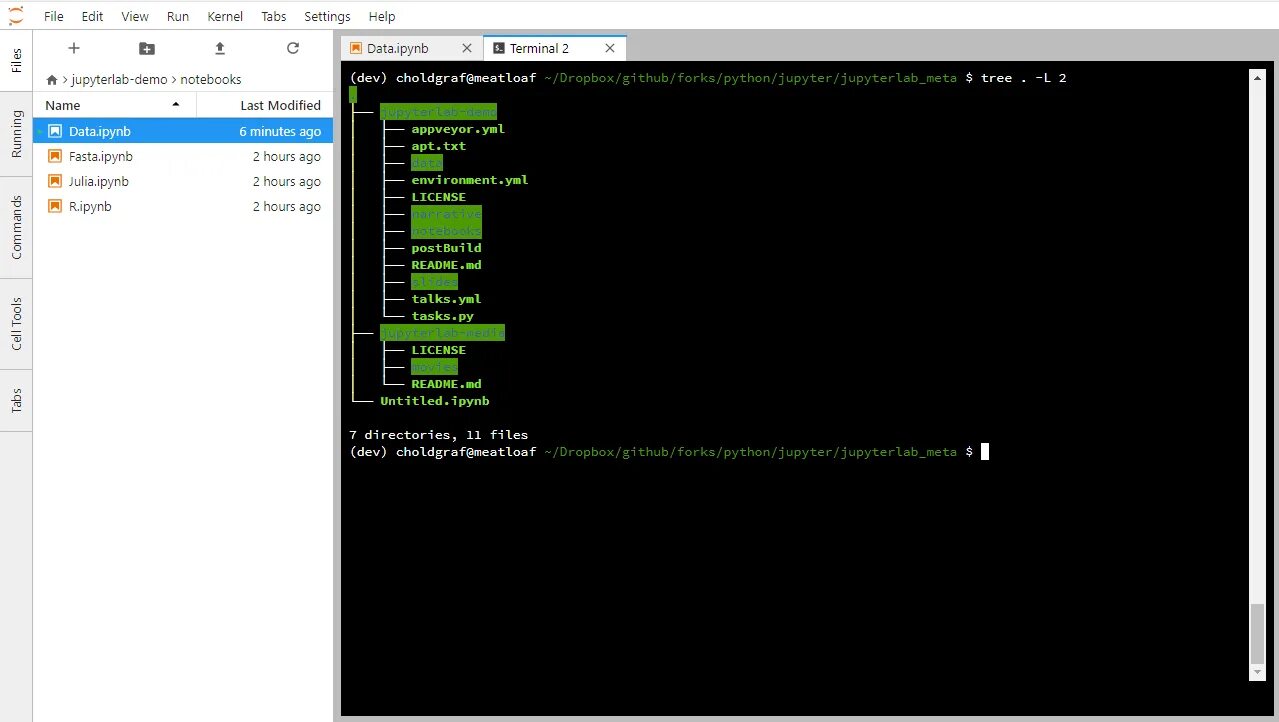Switch to the Data.ipynb tab
Image resolution: width=1279 pixels, height=722 pixels.
coord(412,48)
